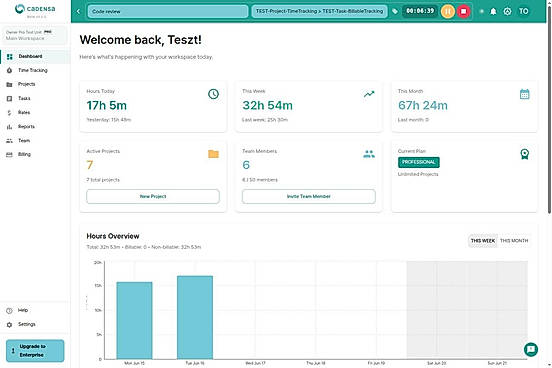Click the '67h 24m' This Month value

(423, 105)
